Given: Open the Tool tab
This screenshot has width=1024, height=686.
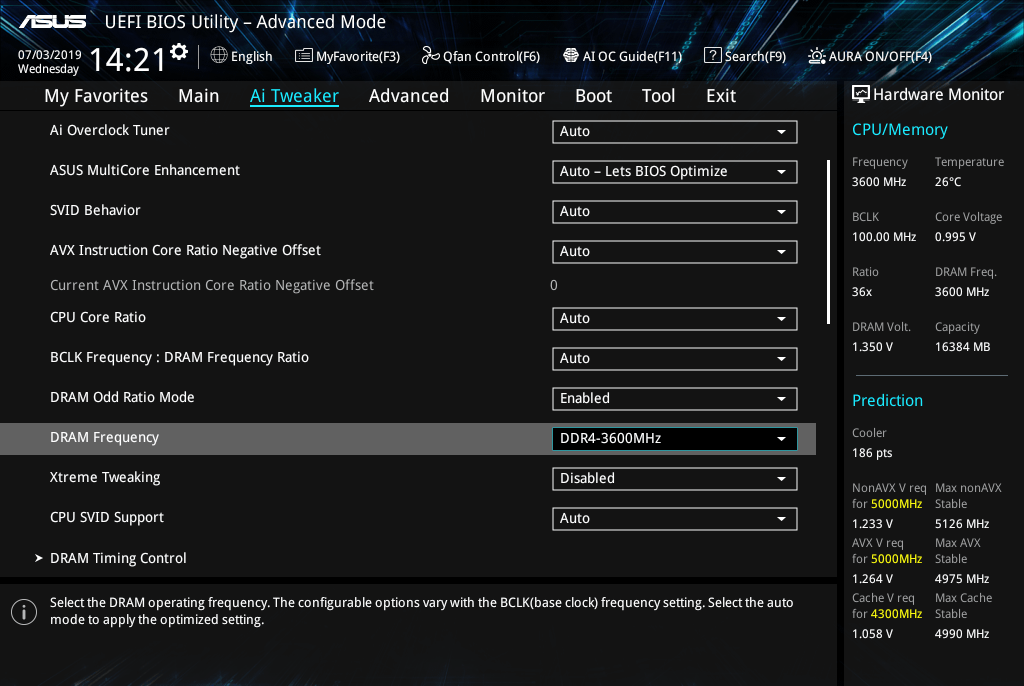Looking at the screenshot, I should click(x=658, y=96).
